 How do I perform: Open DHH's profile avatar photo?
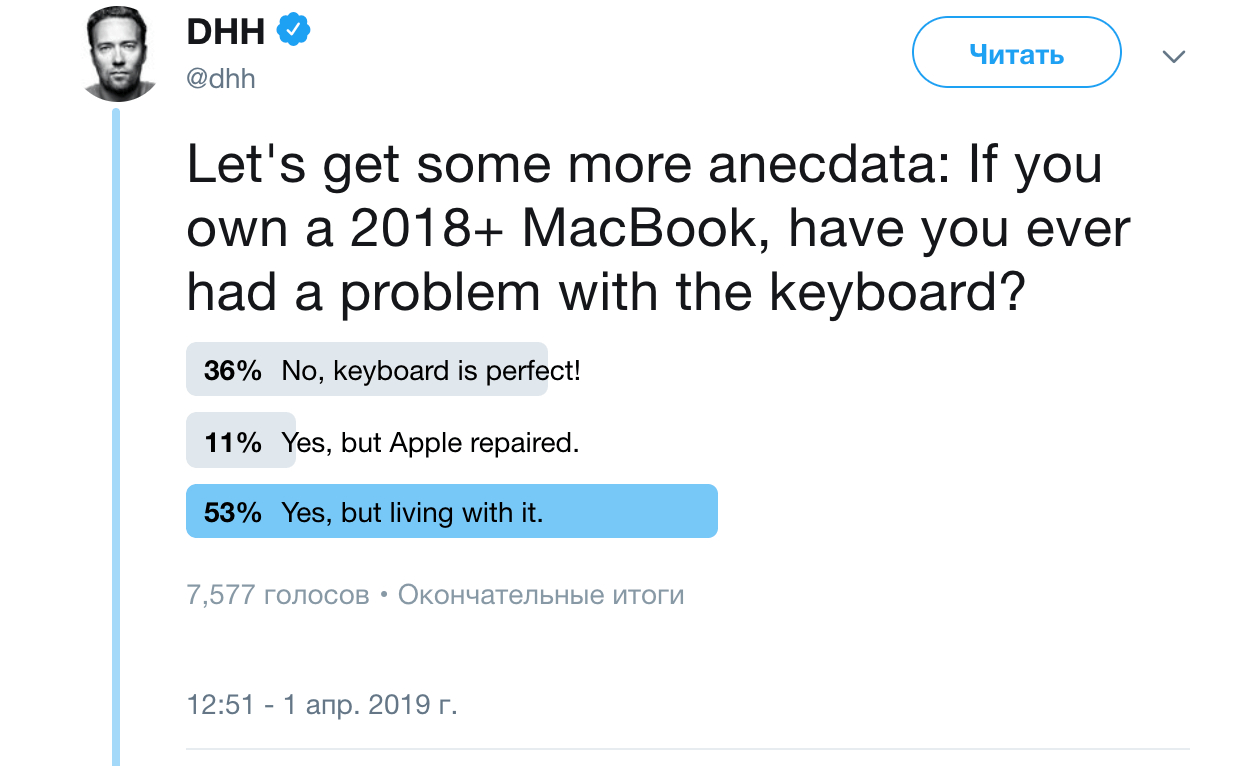119,53
